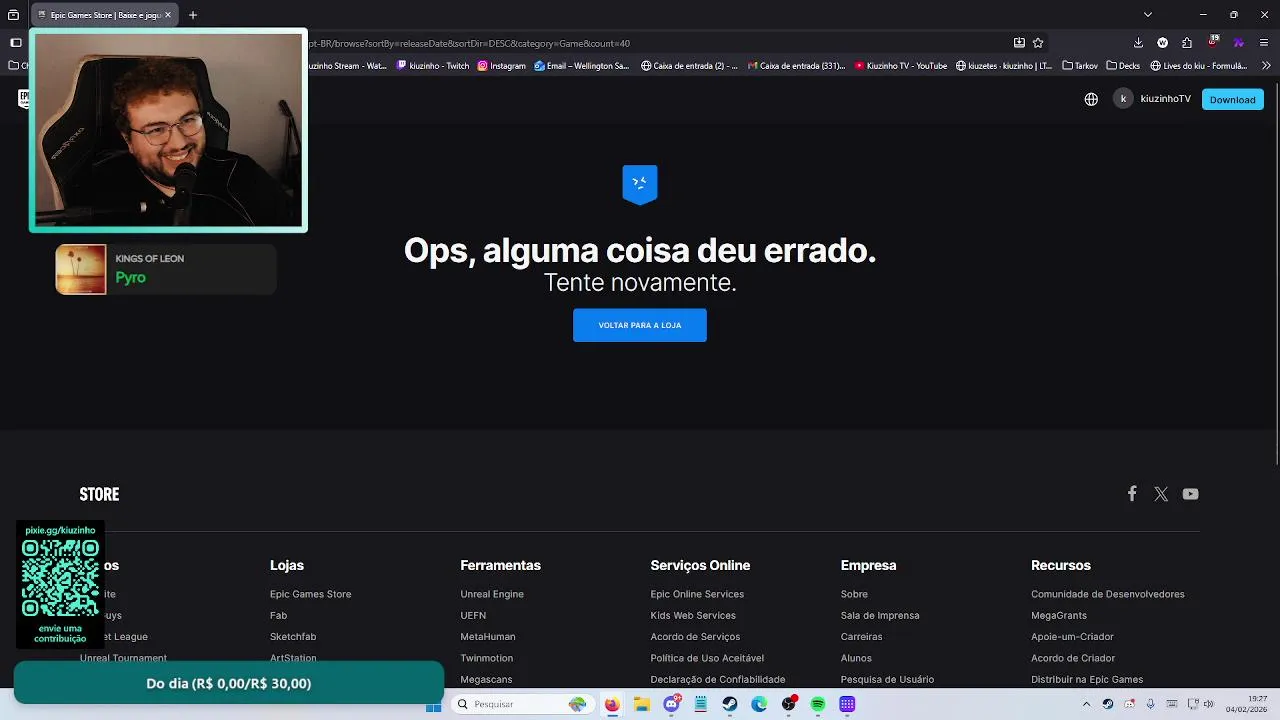Open the language globe selector
Screen dimensions: 1280x720
[x=1091, y=99]
